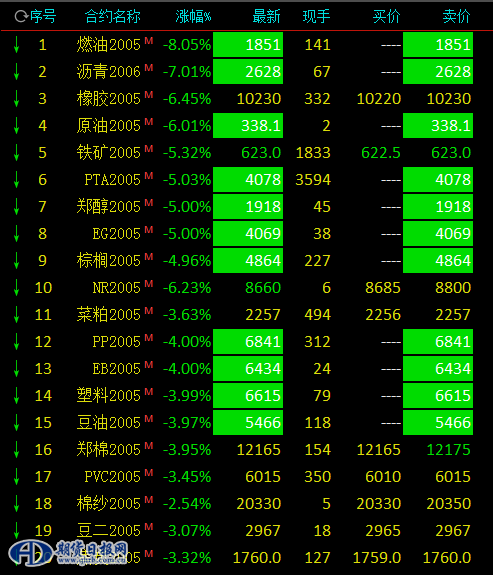This screenshot has height=575, width=493.
Task: Click the refresh icon beside 序号
Action: (21, 16)
